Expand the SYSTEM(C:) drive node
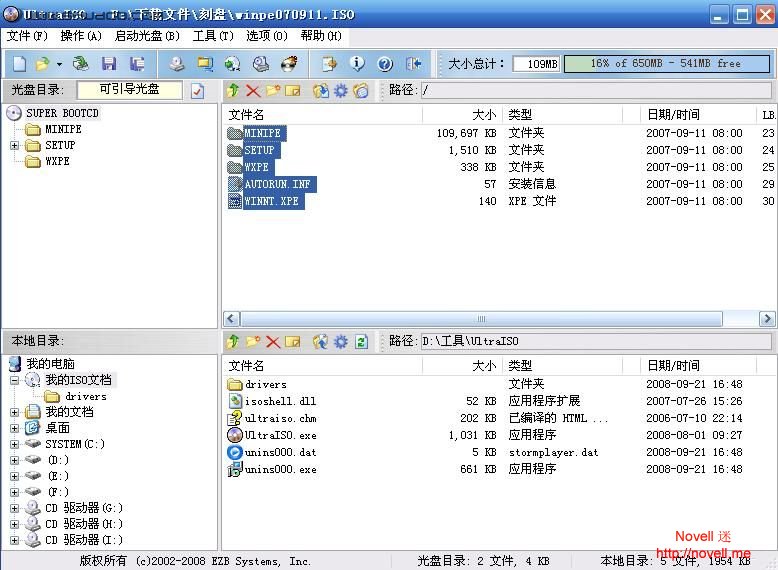 pyautogui.click(x=14, y=444)
